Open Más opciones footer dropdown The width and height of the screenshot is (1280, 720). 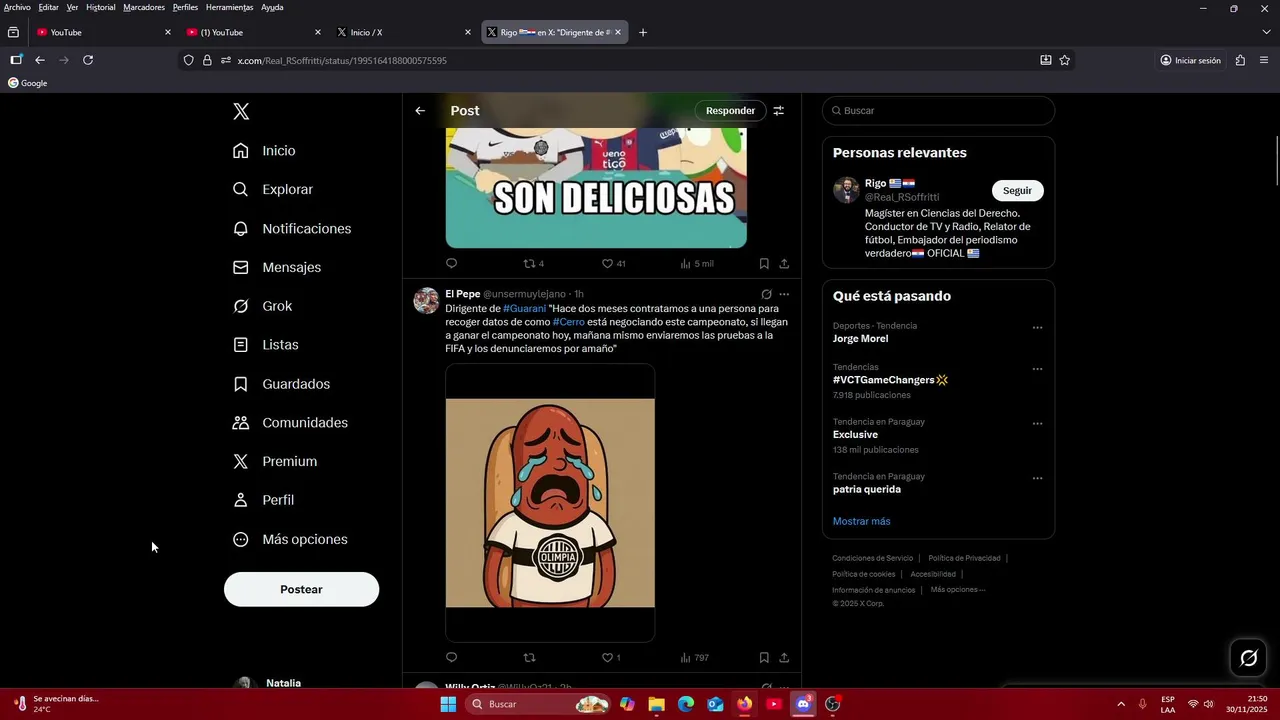click(x=958, y=590)
